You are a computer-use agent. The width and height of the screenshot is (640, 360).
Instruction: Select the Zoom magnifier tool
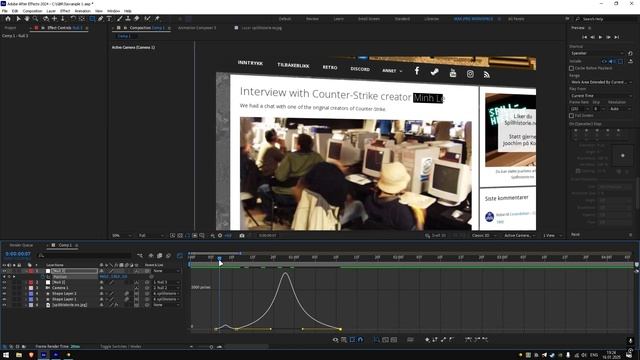pos(36,19)
